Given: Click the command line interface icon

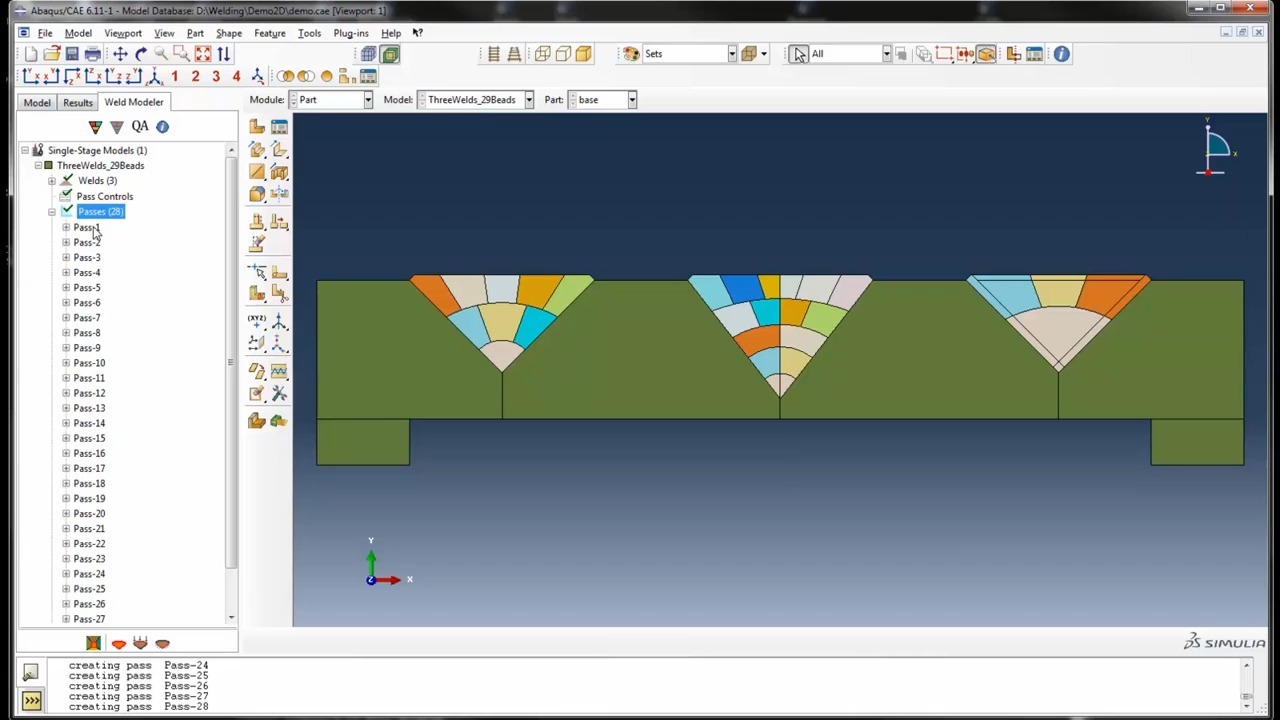Looking at the screenshot, I should pos(31,700).
